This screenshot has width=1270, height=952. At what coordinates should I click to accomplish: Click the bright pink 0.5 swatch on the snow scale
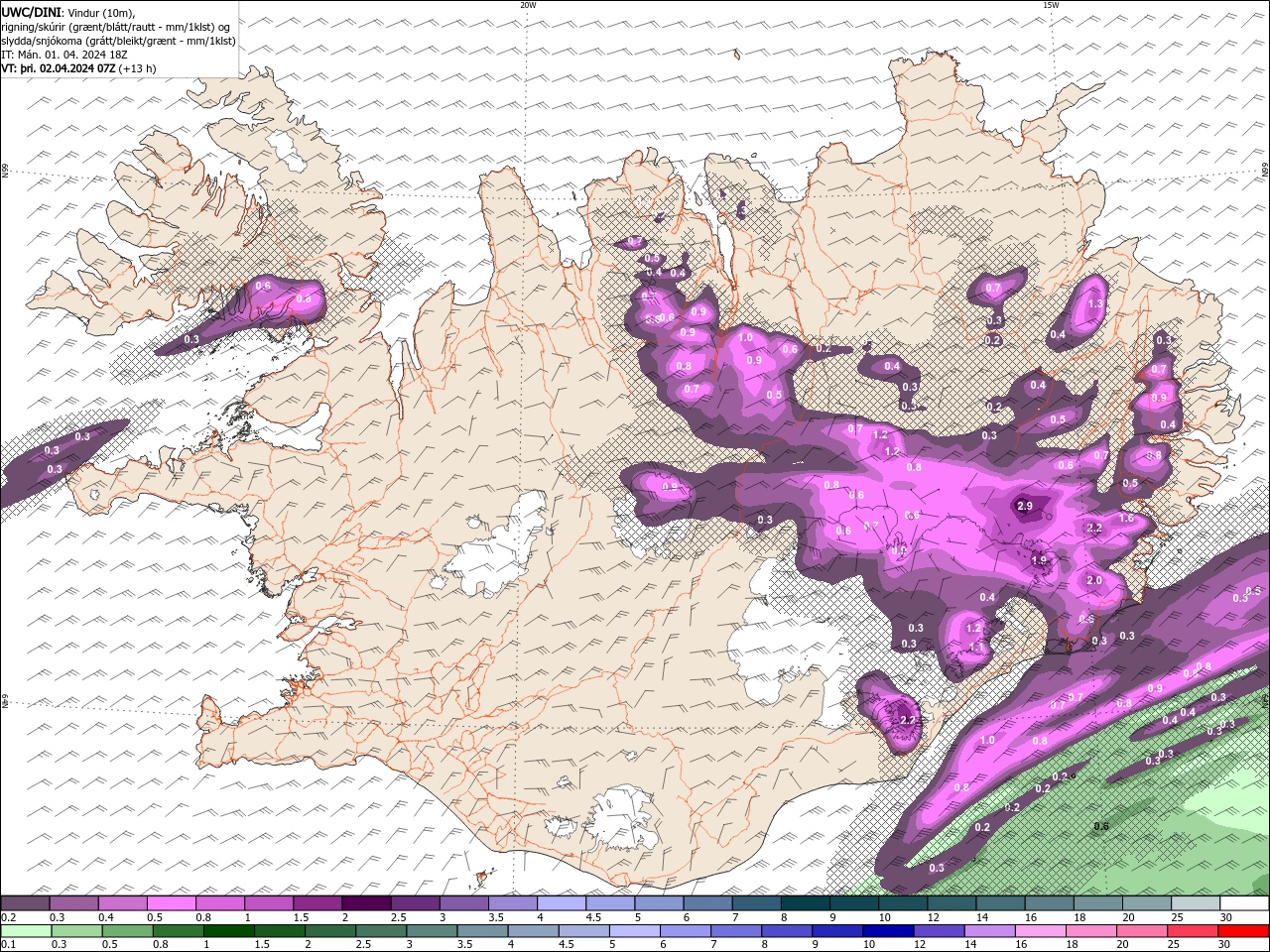pos(172,903)
